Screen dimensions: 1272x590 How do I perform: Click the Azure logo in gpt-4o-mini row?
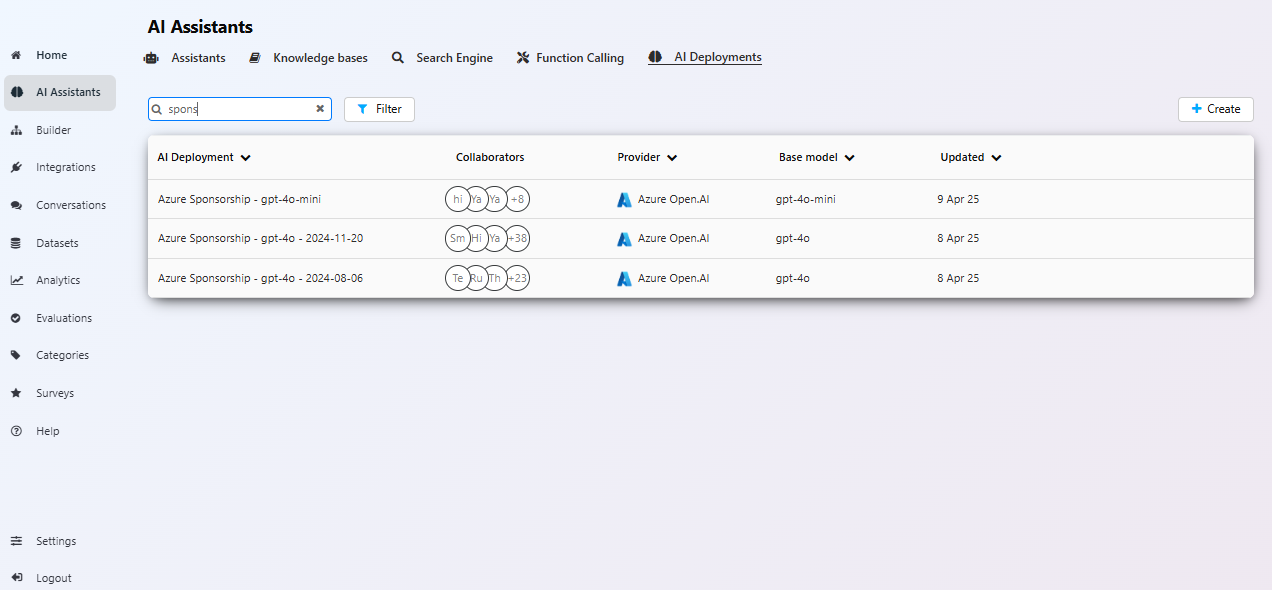click(x=624, y=199)
